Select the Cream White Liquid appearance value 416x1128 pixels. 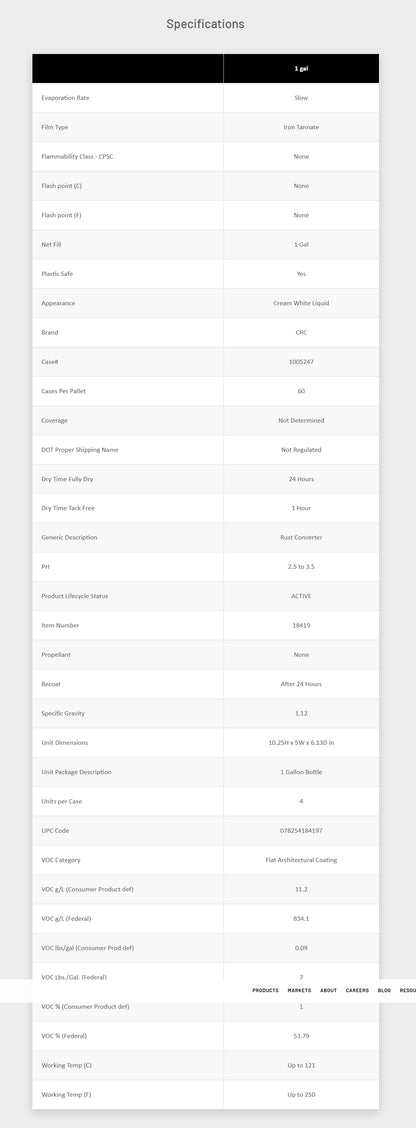pos(301,304)
